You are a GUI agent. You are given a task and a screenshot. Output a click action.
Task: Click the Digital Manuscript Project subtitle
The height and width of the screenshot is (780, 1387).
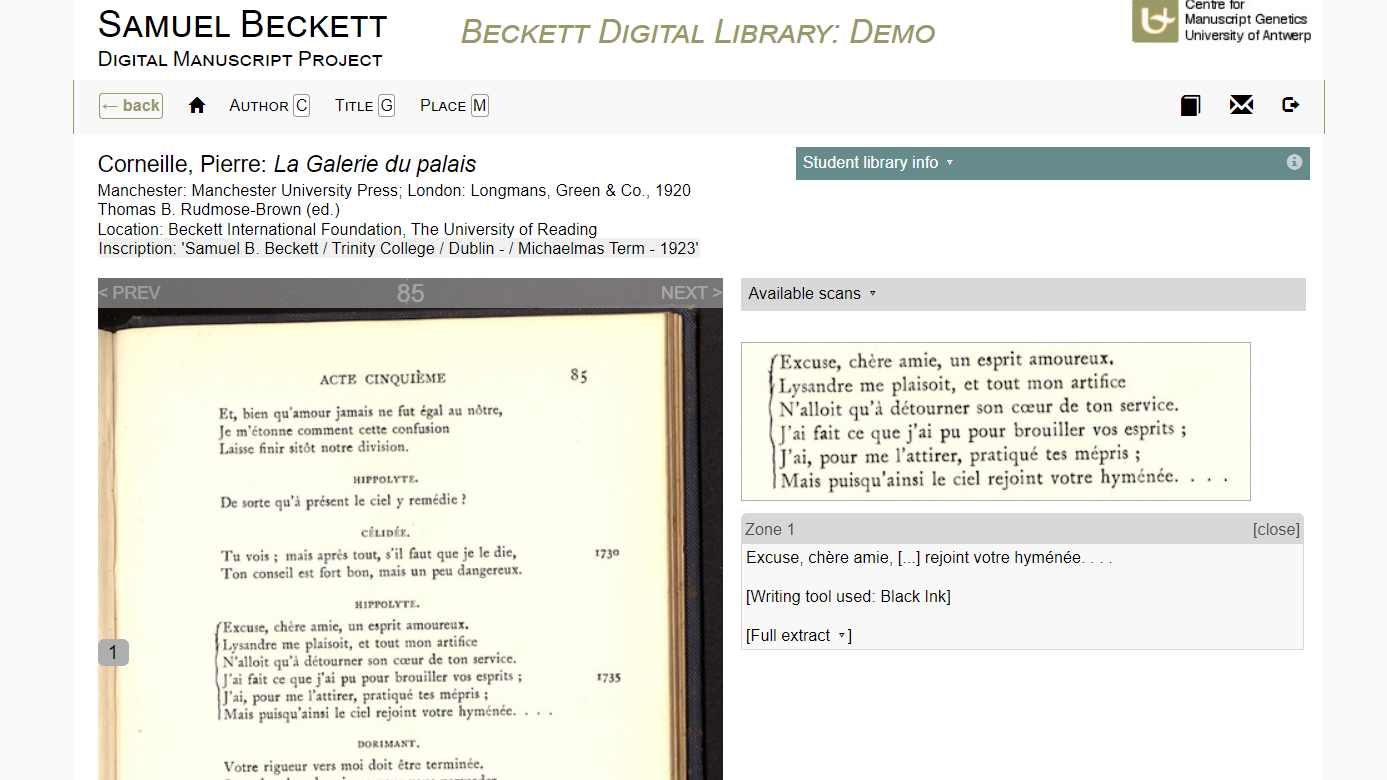[240, 59]
